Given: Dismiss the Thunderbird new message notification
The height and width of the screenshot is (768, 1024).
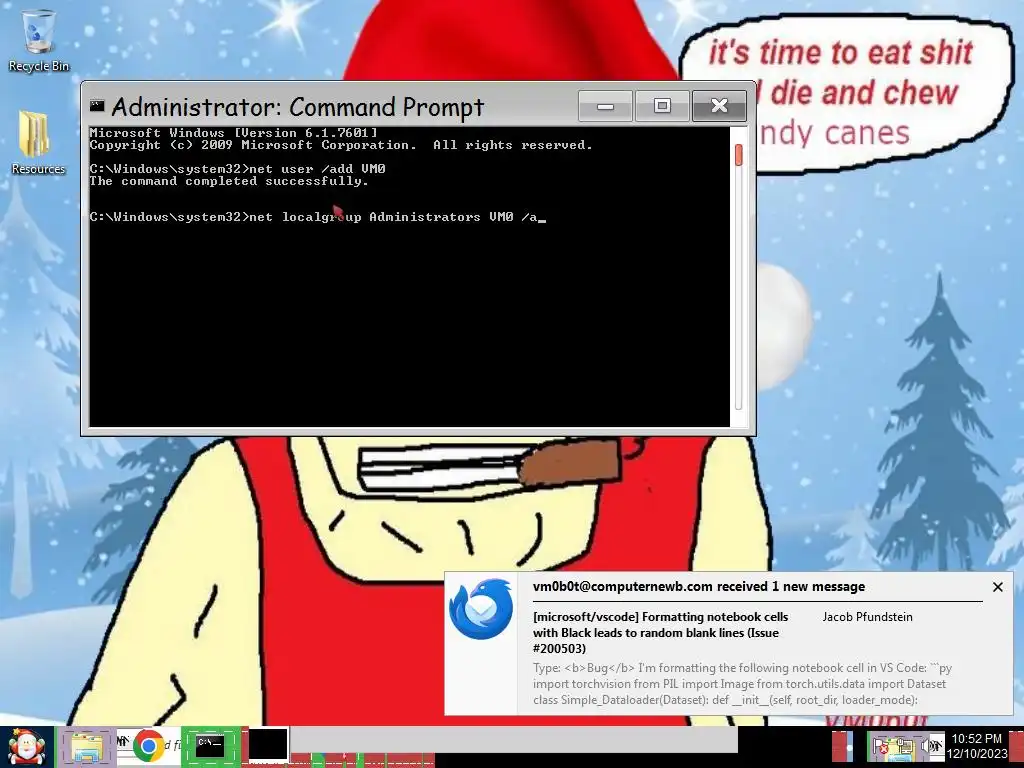Looking at the screenshot, I should point(997,587).
